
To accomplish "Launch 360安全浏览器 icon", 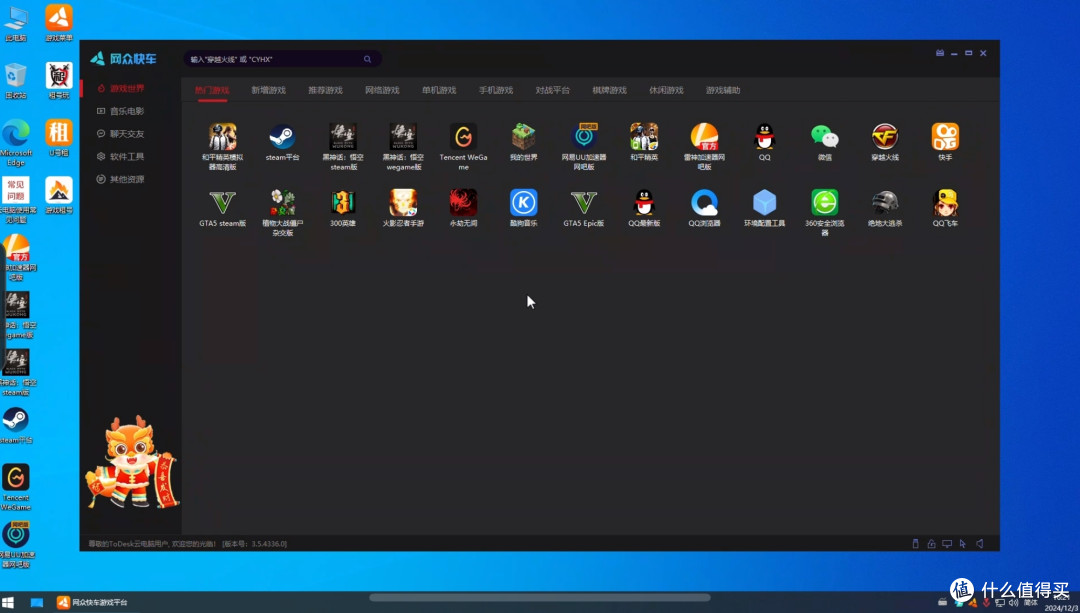I will click(824, 203).
